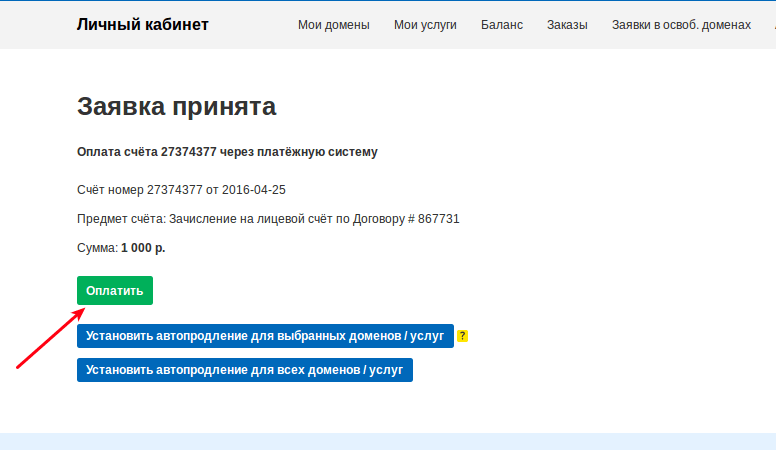This screenshot has height=450, width=776.
Task: Open Мои домены menu item
Action: pyautogui.click(x=334, y=25)
